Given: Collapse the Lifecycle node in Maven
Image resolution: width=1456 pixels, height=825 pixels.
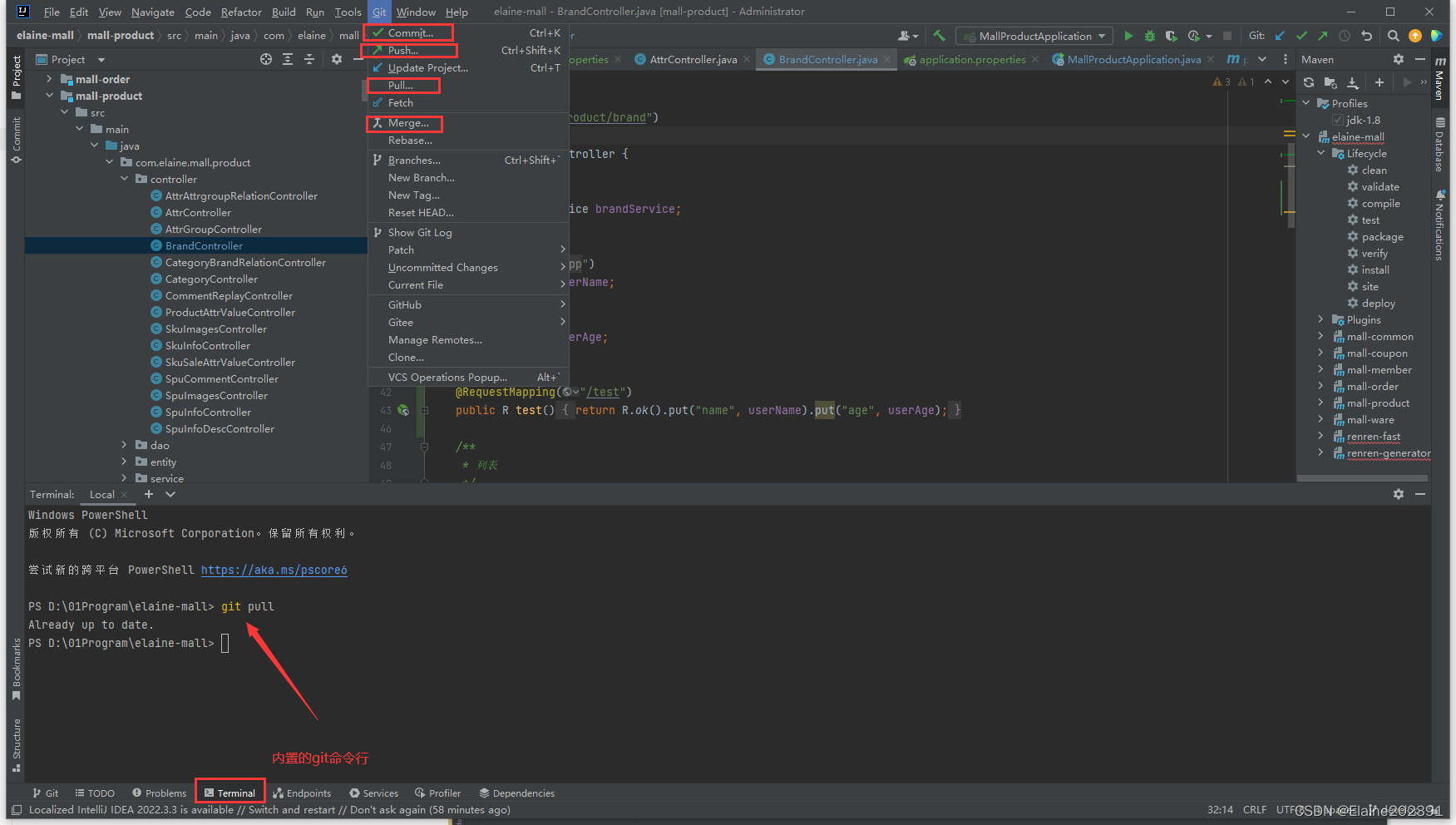Looking at the screenshot, I should tap(1321, 153).
